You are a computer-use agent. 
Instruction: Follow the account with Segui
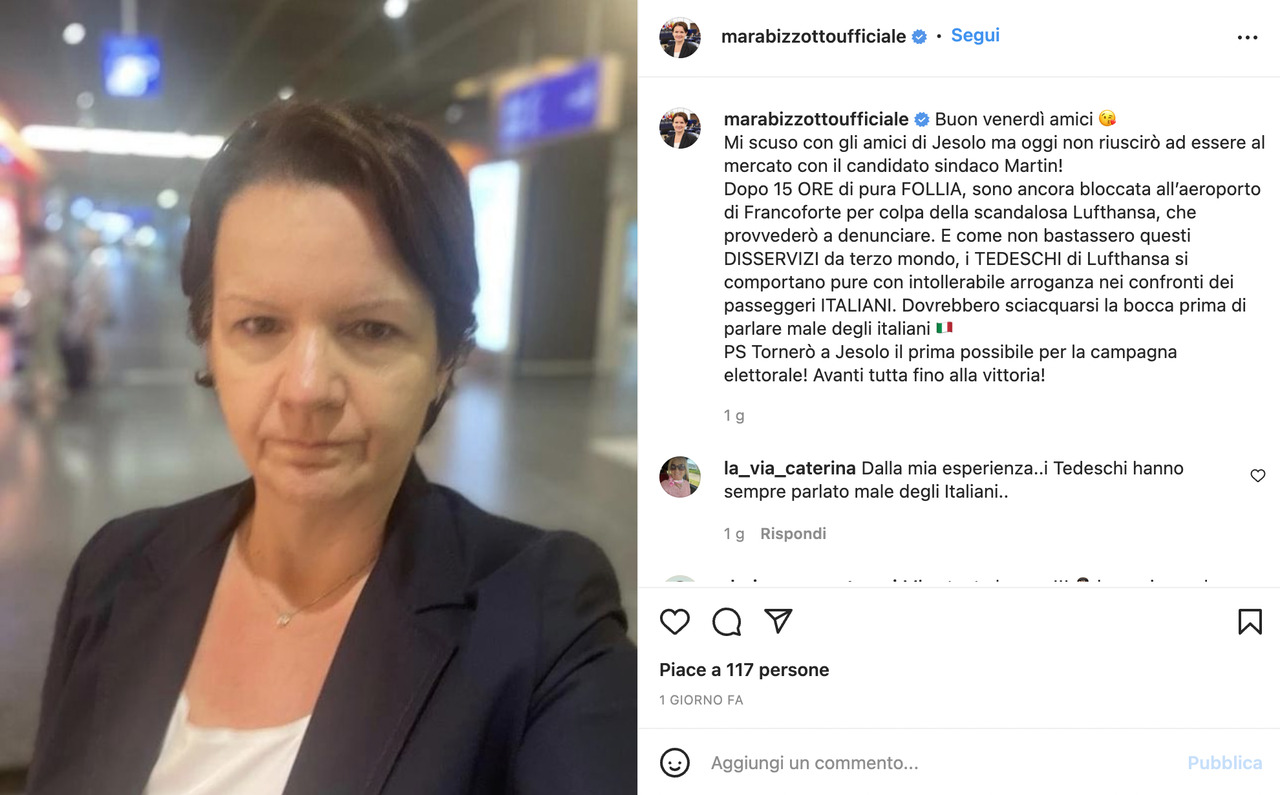[975, 36]
